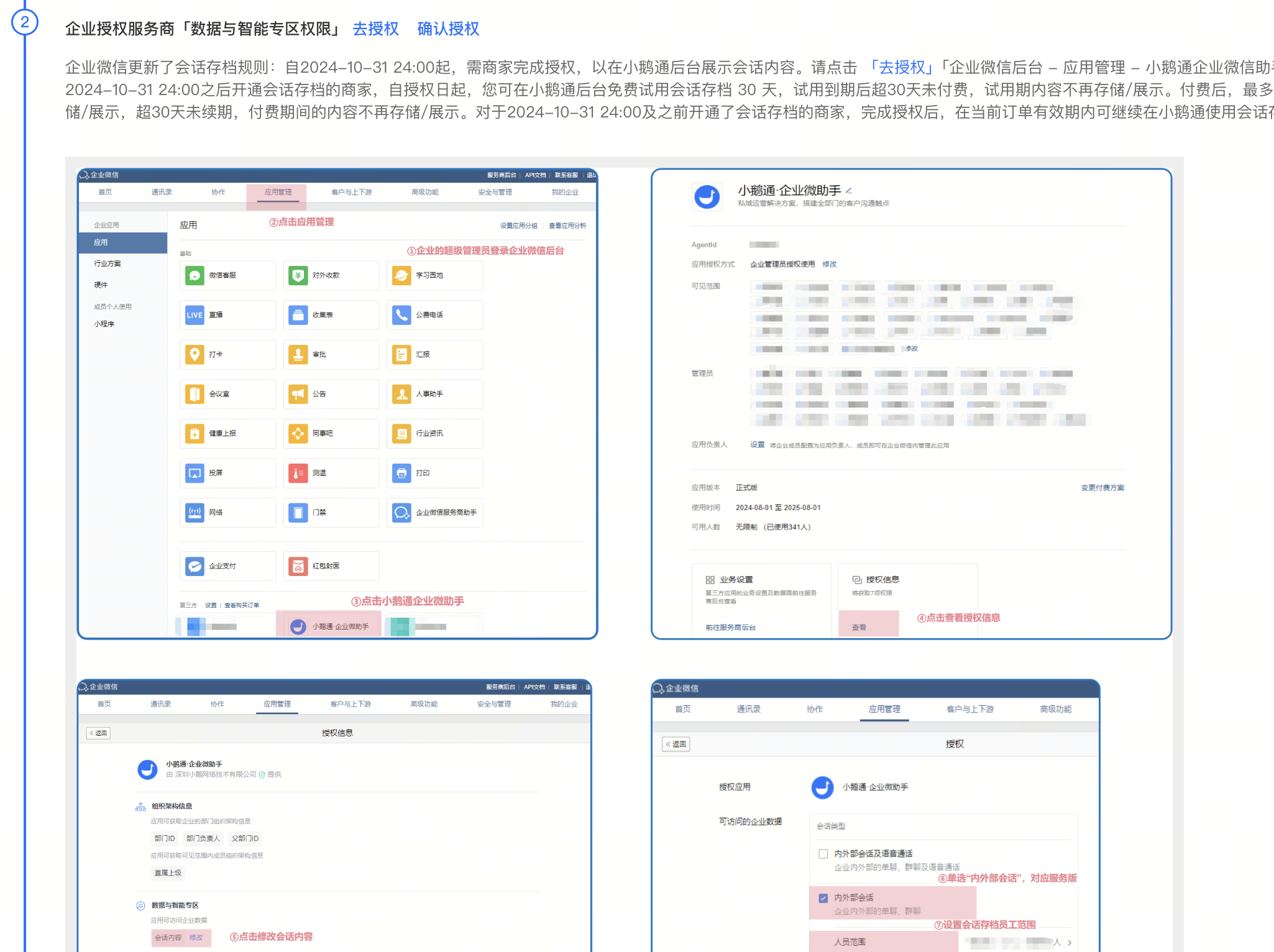Click 查看购买订单 link near 第三方
Image resolution: width=1274 pixels, height=952 pixels.
click(242, 605)
